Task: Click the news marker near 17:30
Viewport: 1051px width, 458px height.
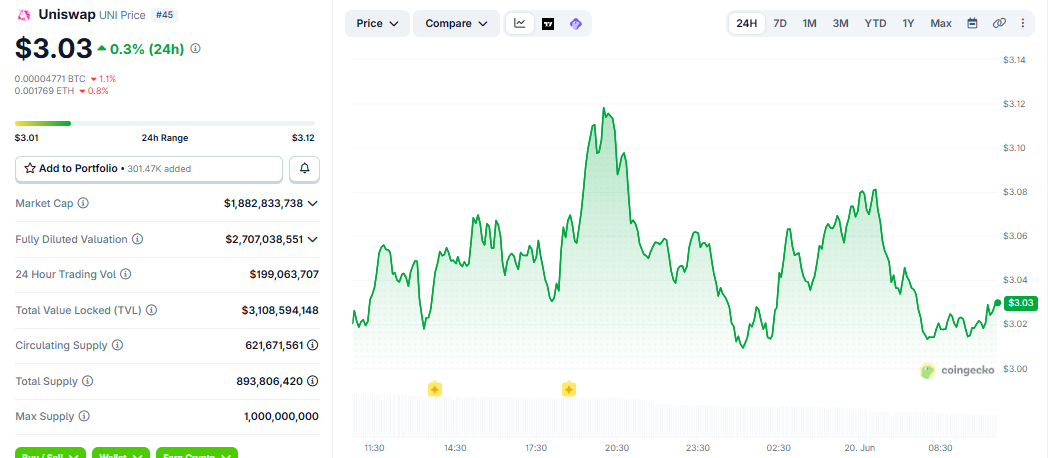Action: click(x=569, y=389)
